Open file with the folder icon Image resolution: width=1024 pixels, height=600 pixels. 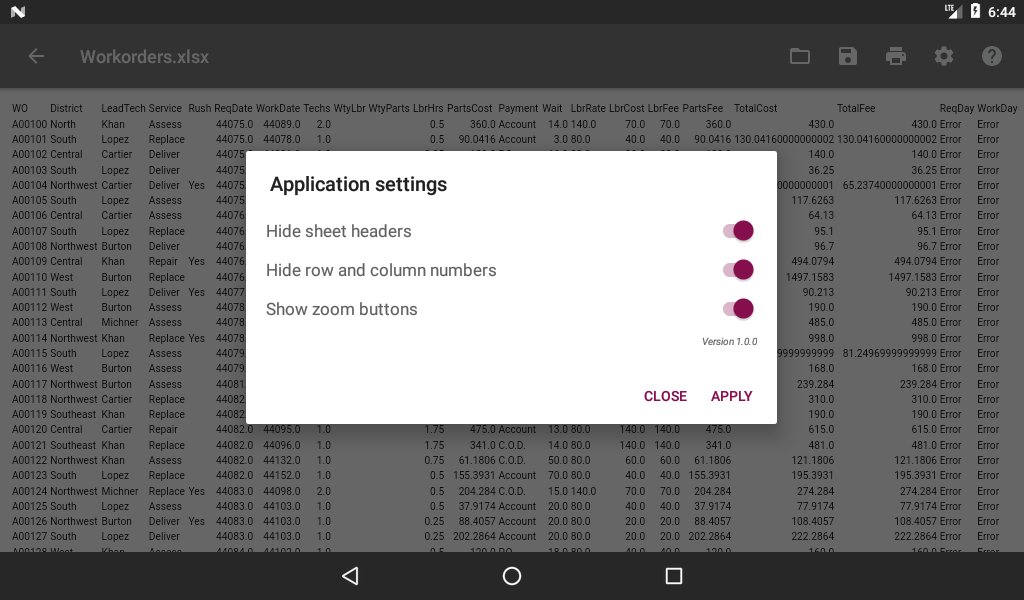click(799, 57)
